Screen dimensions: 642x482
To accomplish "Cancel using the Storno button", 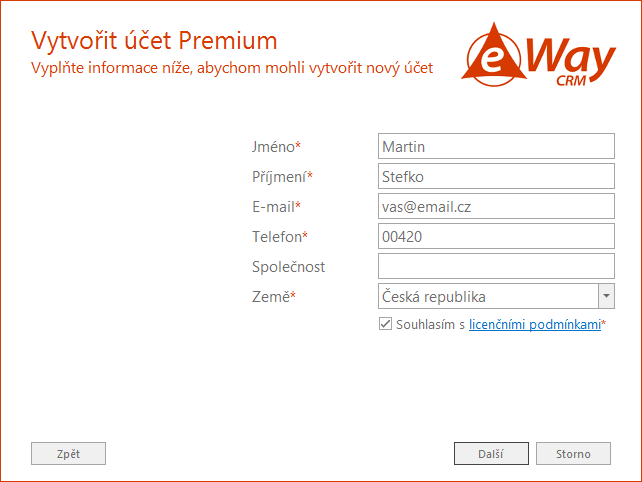I will (x=573, y=453).
